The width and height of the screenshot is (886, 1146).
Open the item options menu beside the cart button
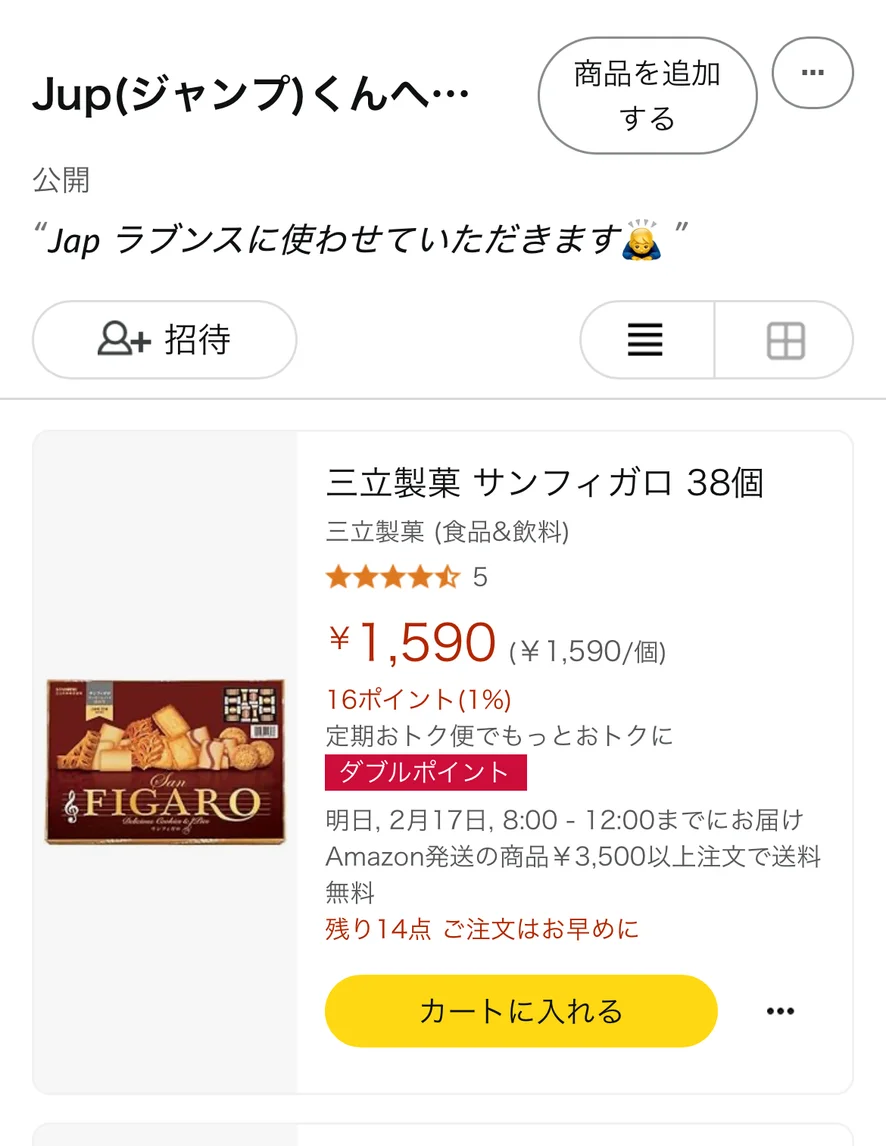click(x=780, y=1011)
